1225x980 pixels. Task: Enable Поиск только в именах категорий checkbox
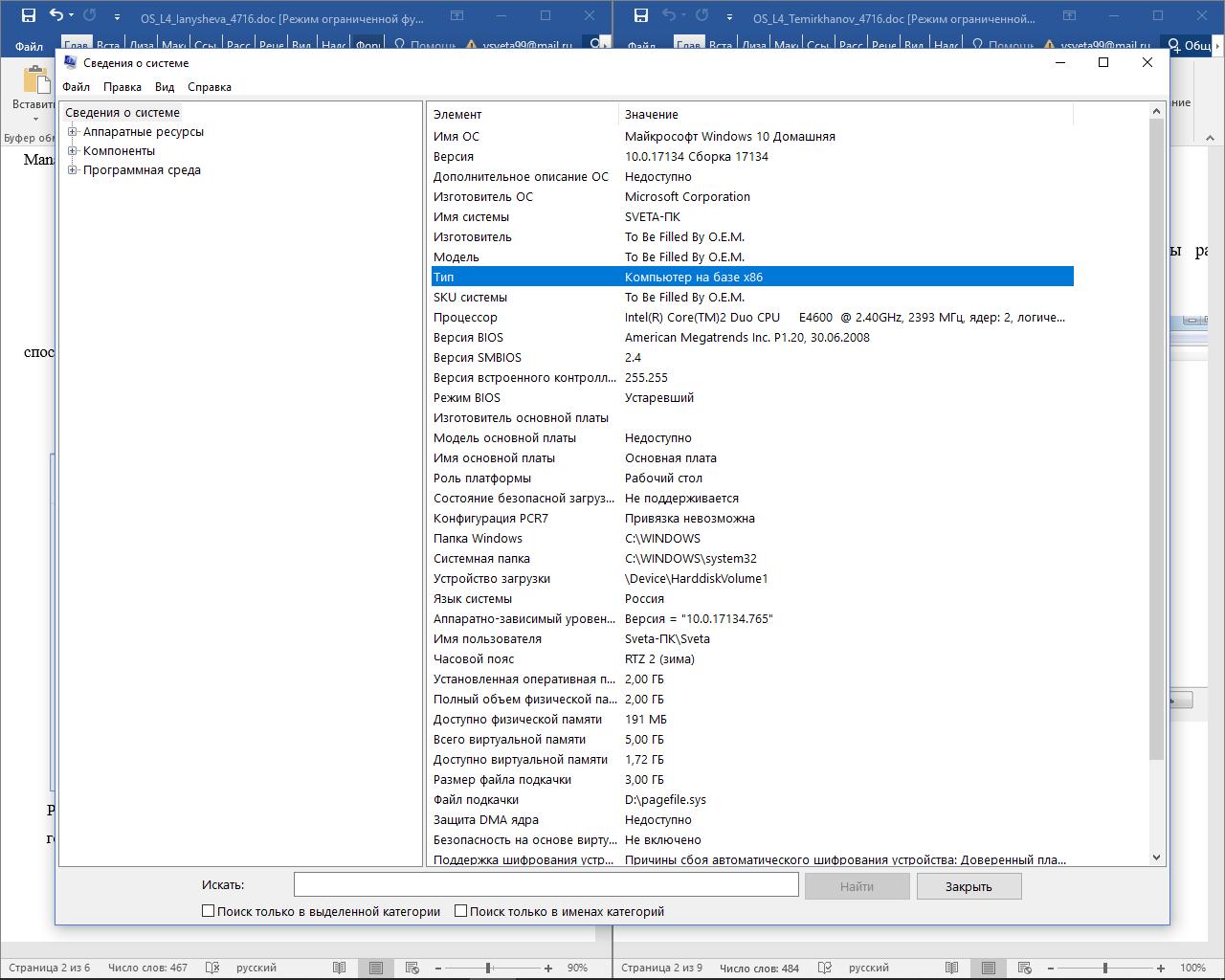pyautogui.click(x=460, y=911)
